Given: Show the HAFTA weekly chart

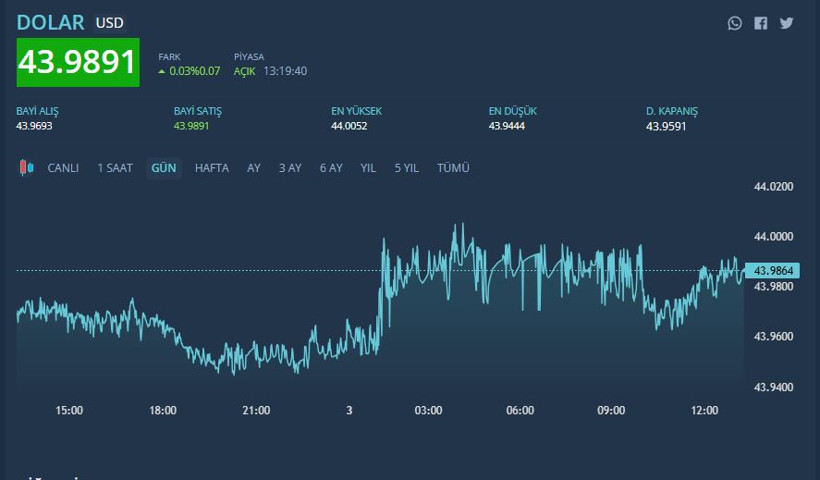Looking at the screenshot, I should [x=212, y=168].
